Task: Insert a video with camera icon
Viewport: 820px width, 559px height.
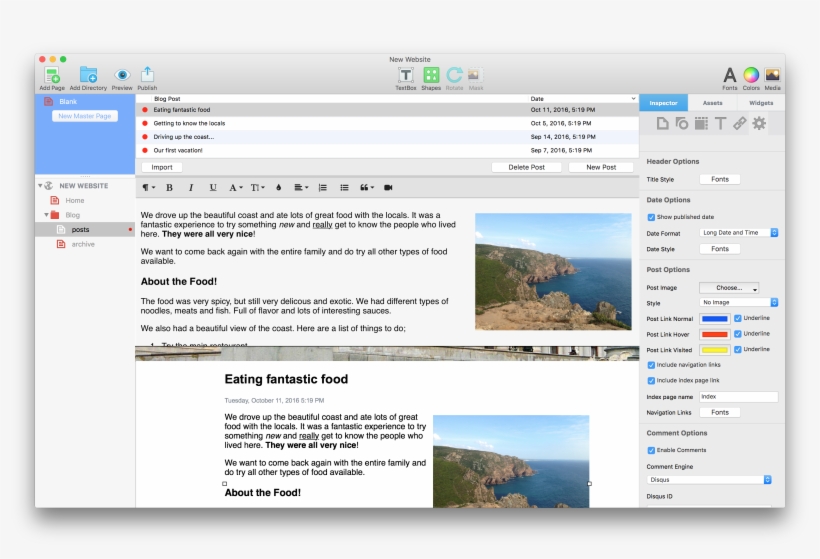Action: 388,188
